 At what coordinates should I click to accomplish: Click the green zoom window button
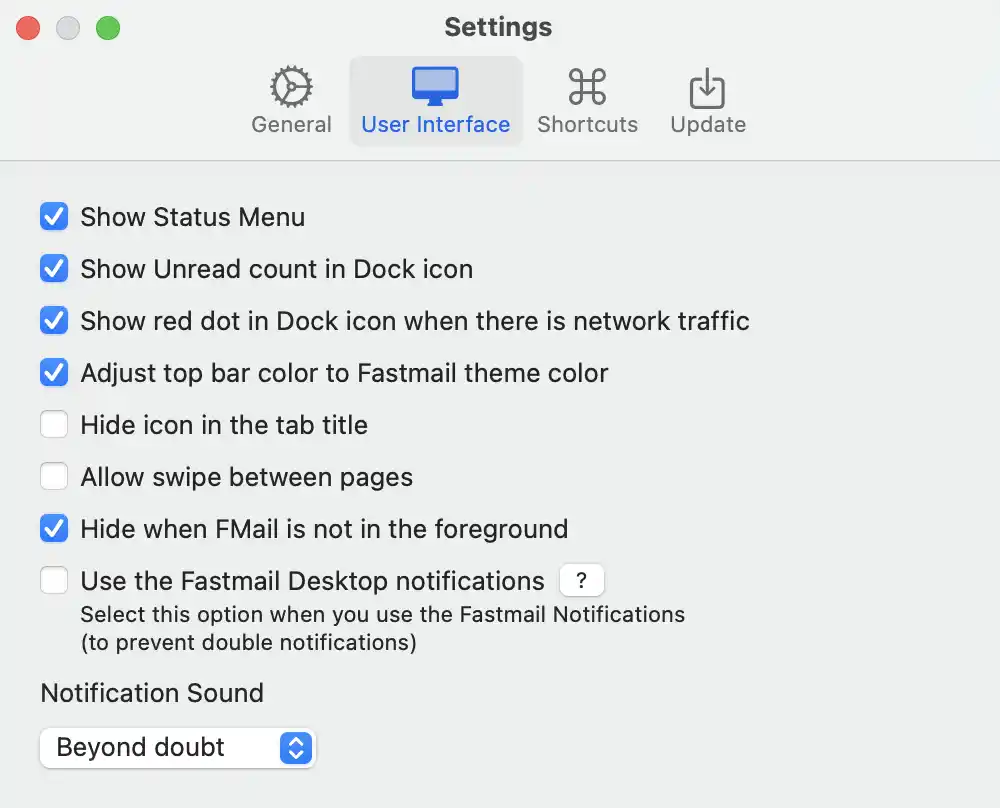tap(108, 28)
